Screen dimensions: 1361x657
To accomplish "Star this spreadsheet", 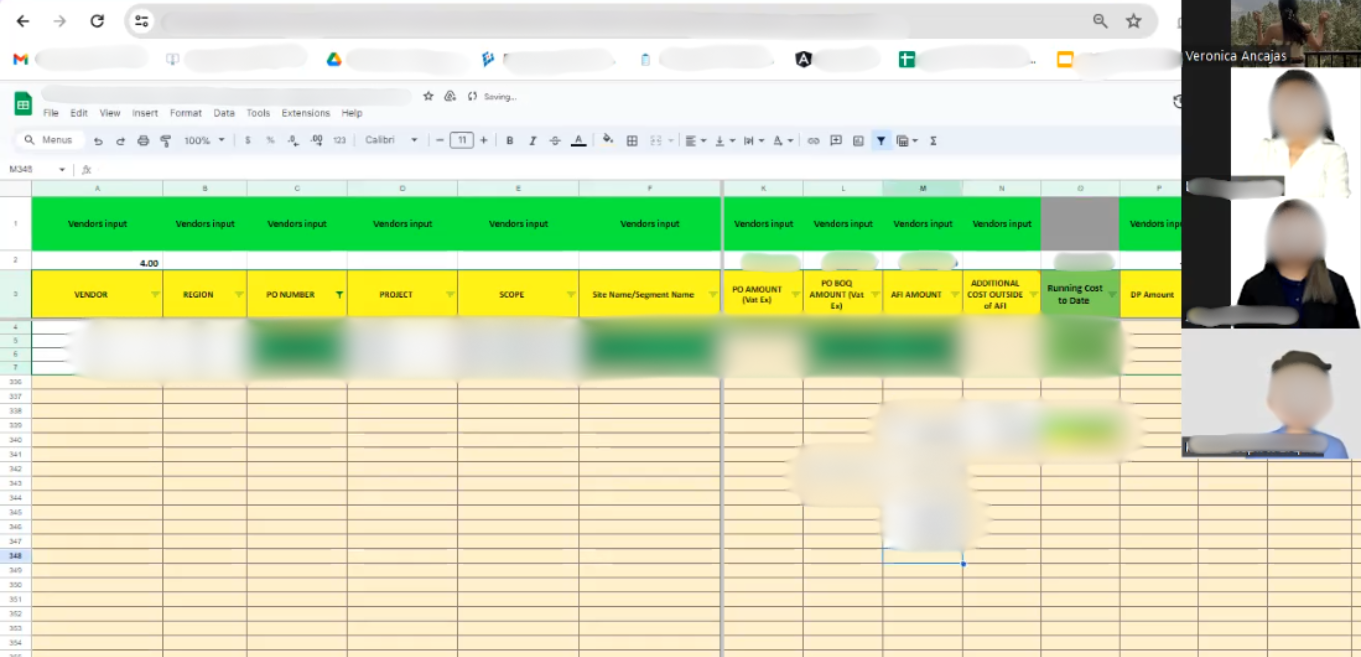I will pyautogui.click(x=428, y=96).
